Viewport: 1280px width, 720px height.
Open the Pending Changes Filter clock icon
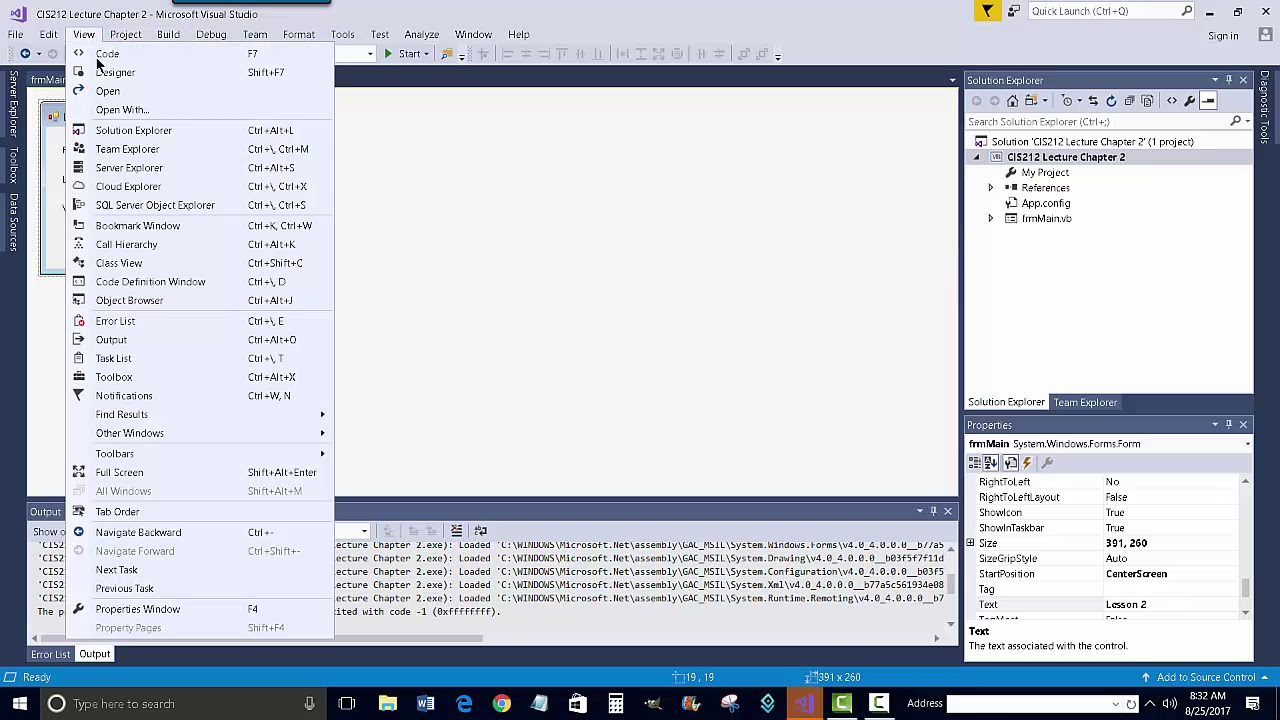click(x=1069, y=101)
